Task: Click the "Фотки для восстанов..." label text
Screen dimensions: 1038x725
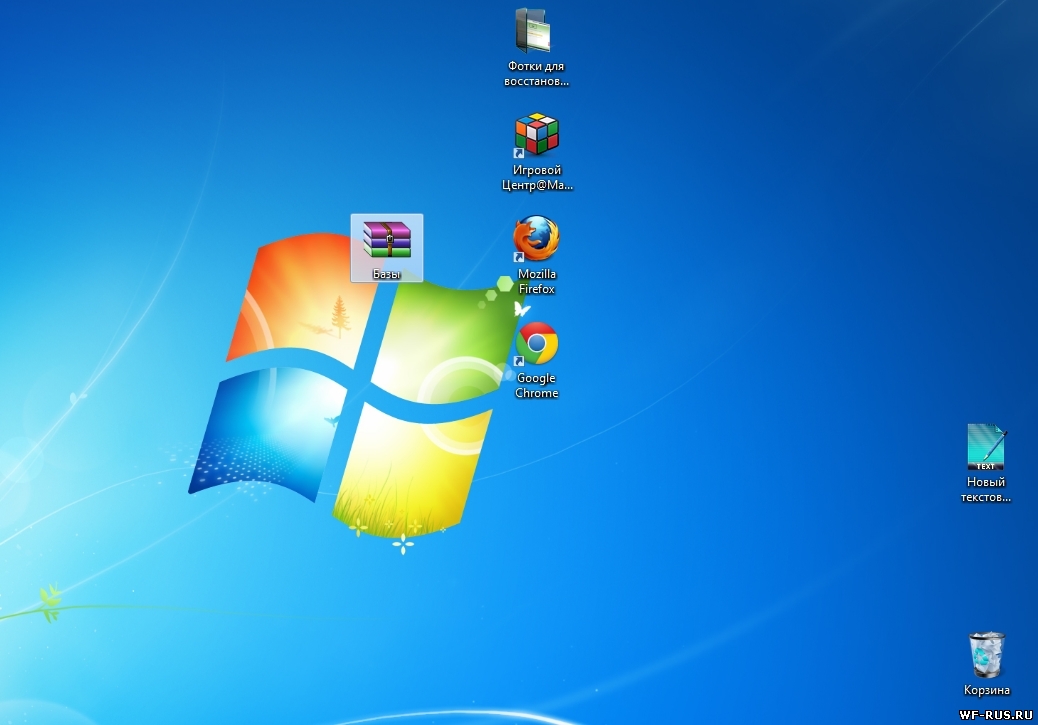Action: coord(536,73)
